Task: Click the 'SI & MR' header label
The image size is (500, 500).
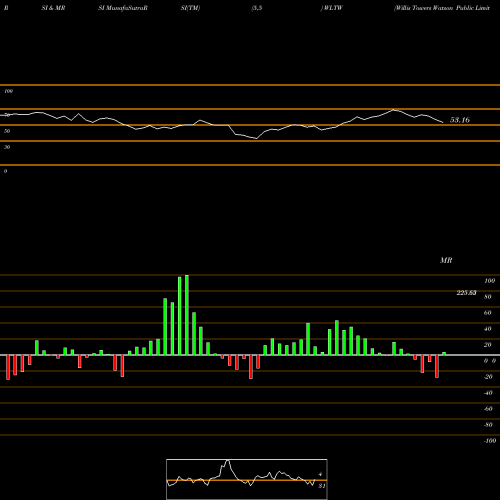Action: click(x=53, y=8)
